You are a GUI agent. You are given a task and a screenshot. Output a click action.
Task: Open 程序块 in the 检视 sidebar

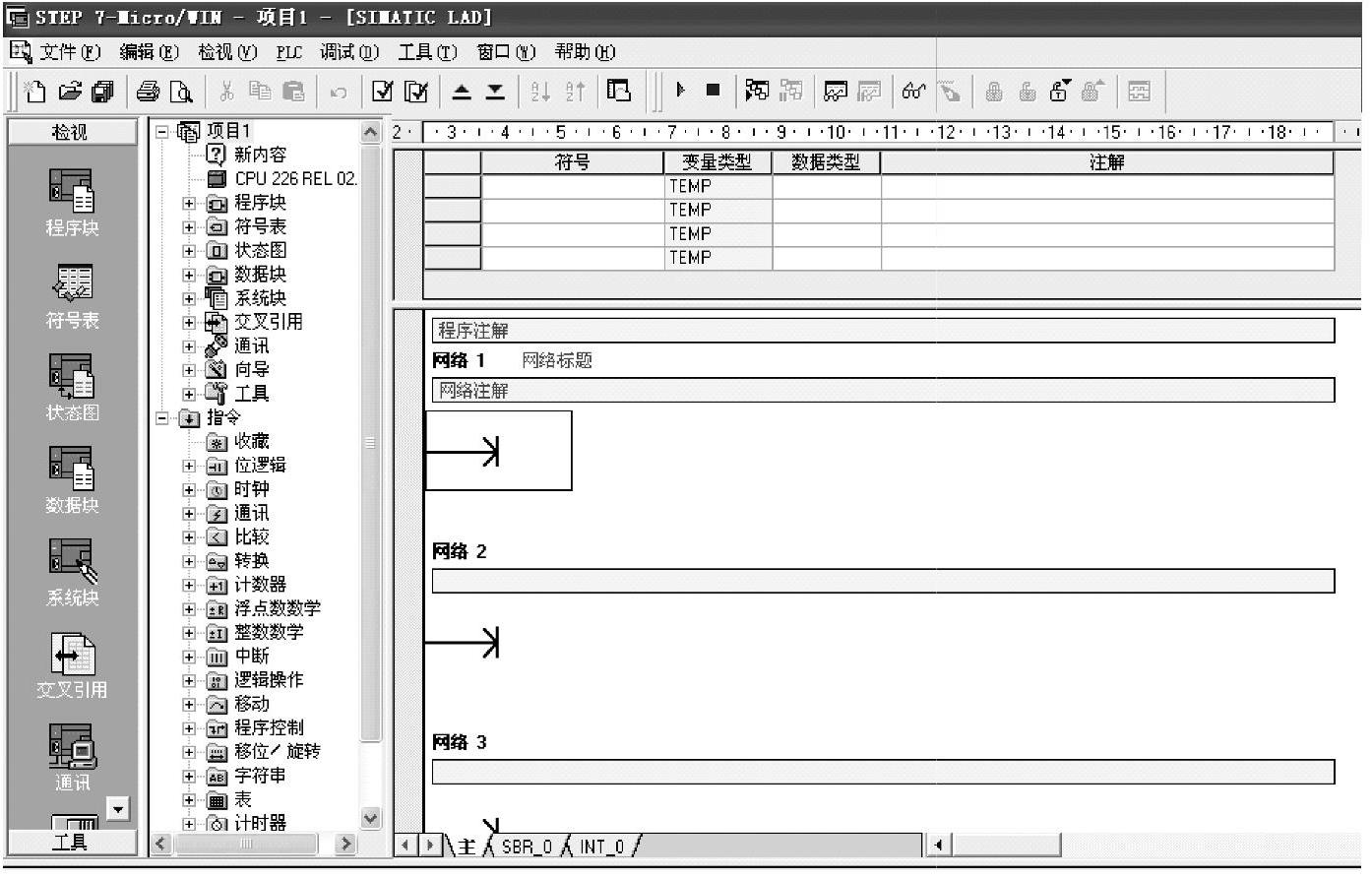72,202
